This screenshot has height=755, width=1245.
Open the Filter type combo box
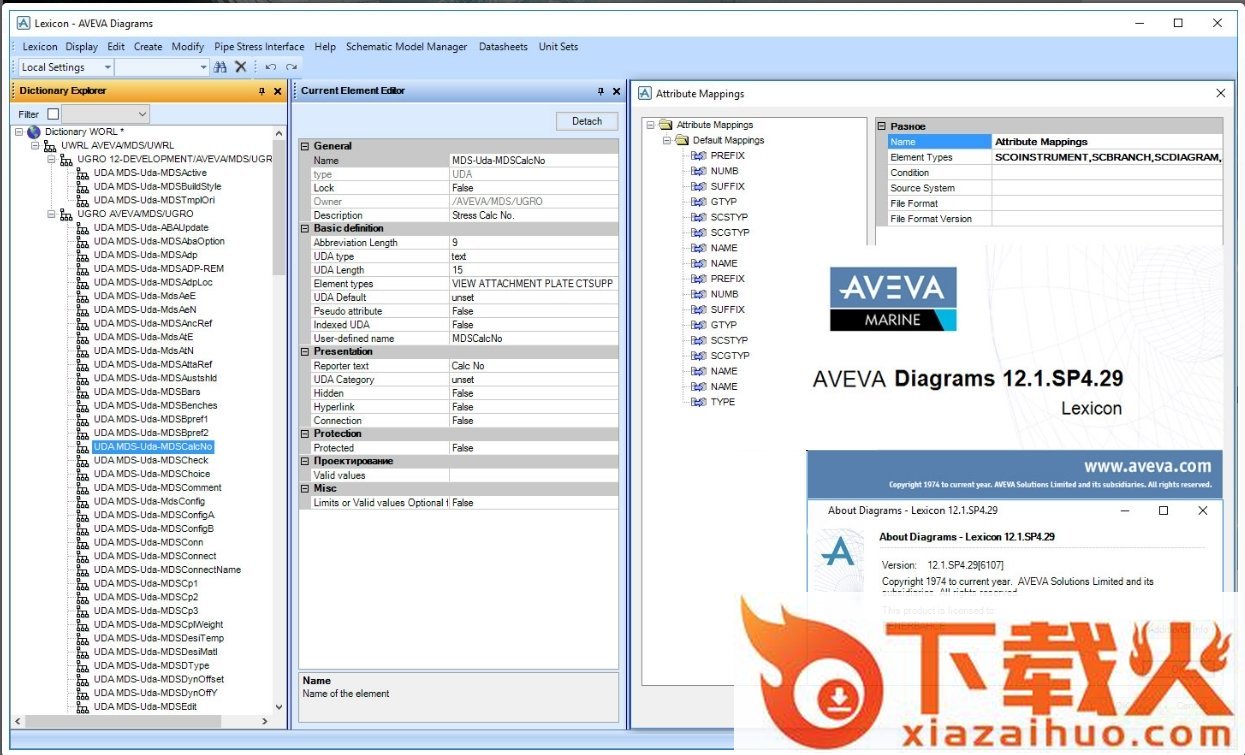(x=141, y=114)
